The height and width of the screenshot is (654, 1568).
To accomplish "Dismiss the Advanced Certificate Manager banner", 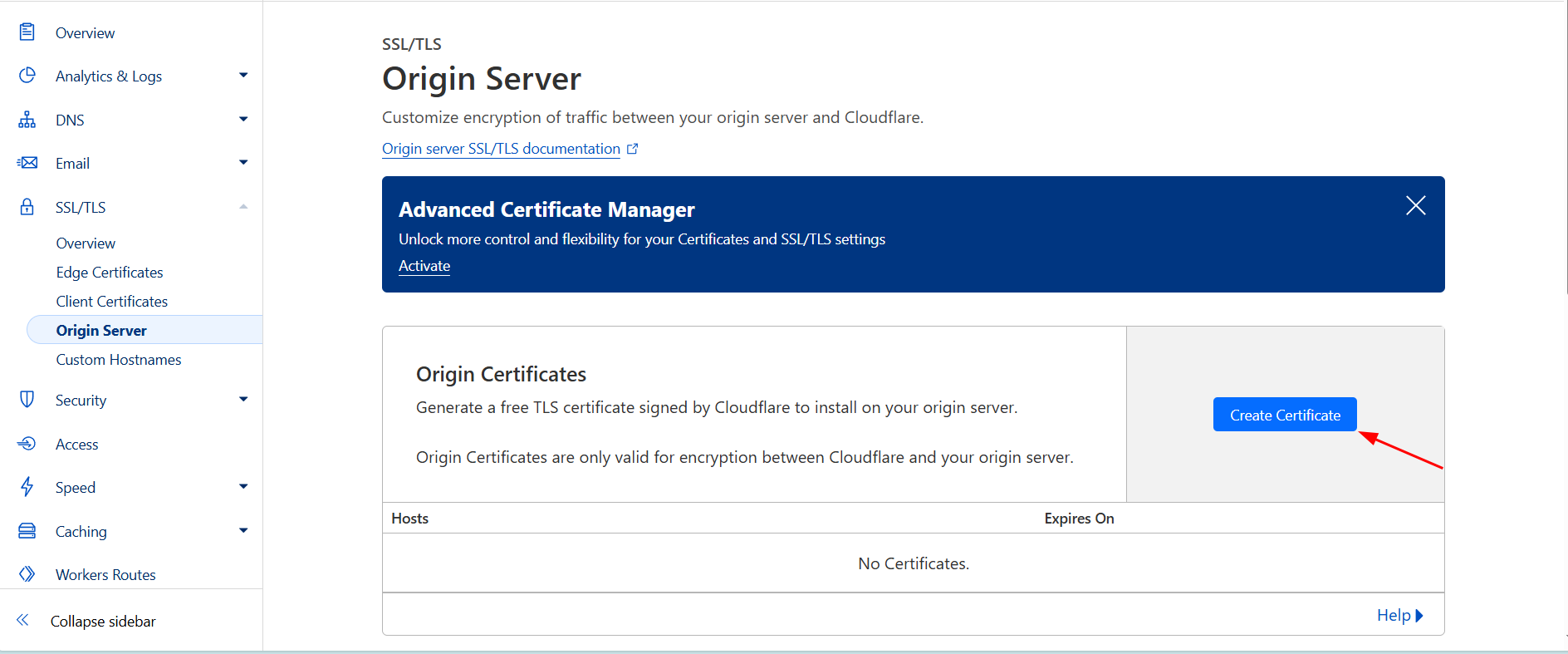I will pyautogui.click(x=1415, y=205).
